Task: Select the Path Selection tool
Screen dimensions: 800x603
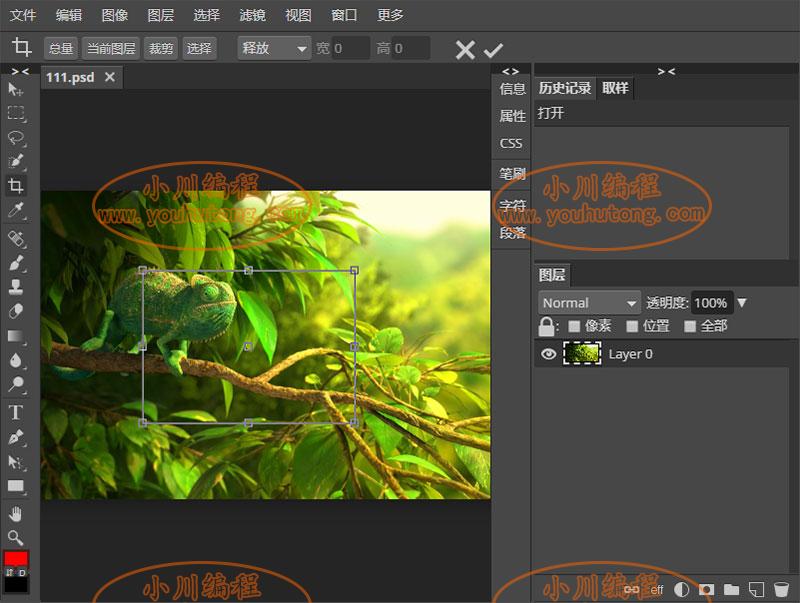Action: pyautogui.click(x=15, y=462)
